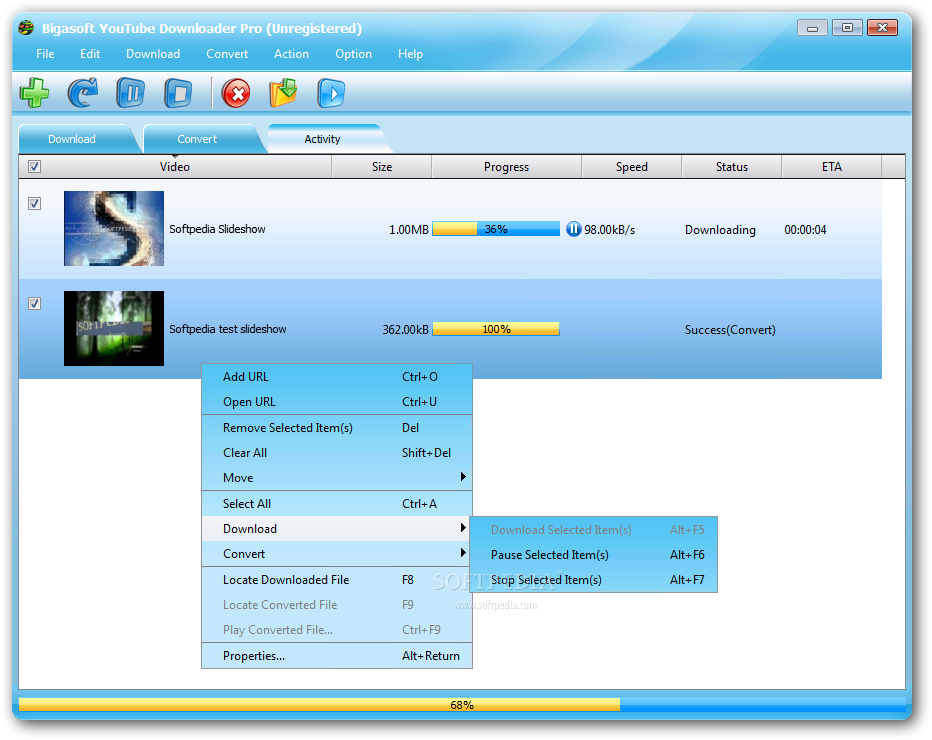932x740 pixels.
Task: Sort by the ETA column header
Action: [832, 166]
